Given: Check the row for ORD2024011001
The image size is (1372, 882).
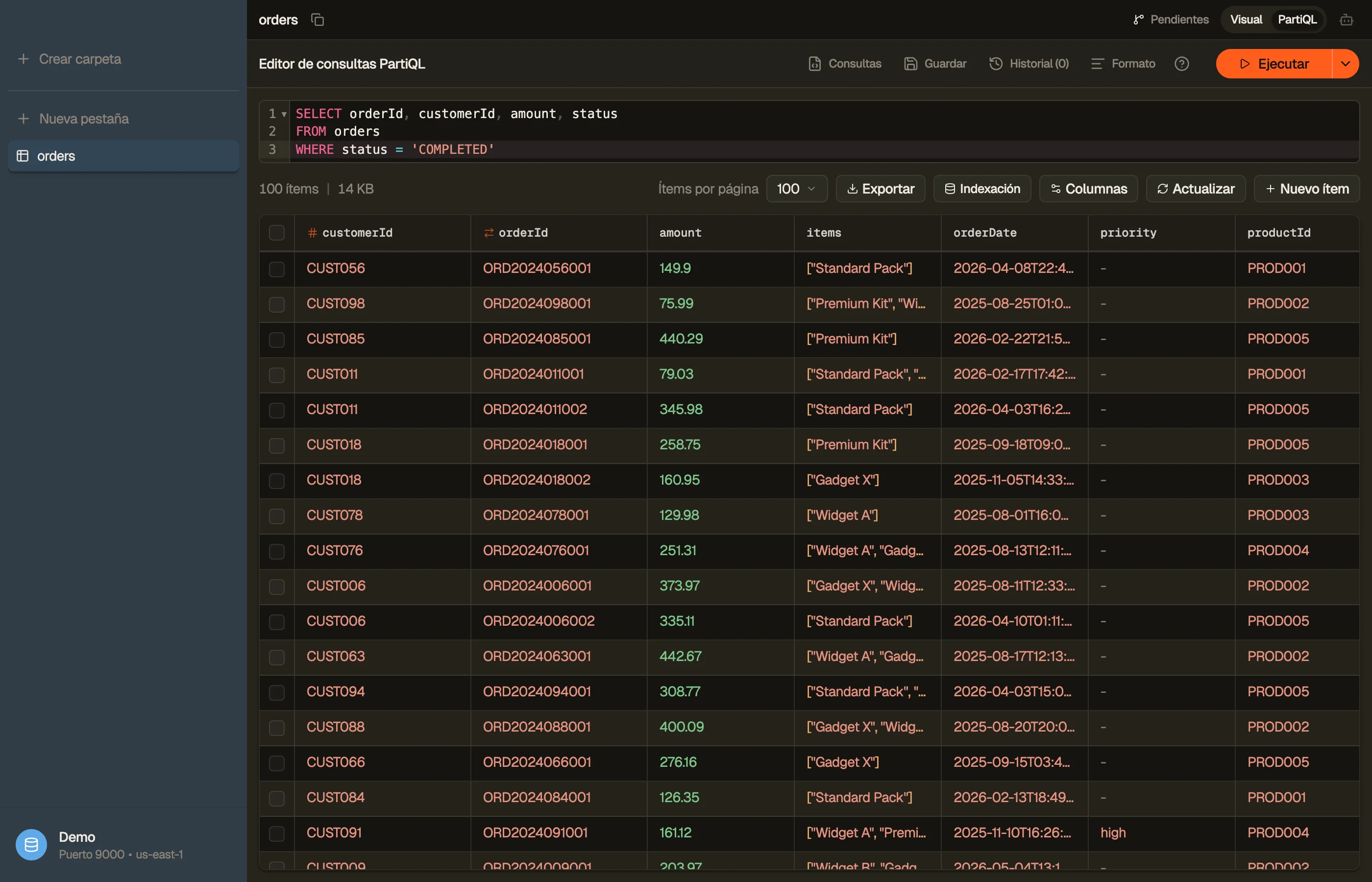Looking at the screenshot, I should click(276, 374).
